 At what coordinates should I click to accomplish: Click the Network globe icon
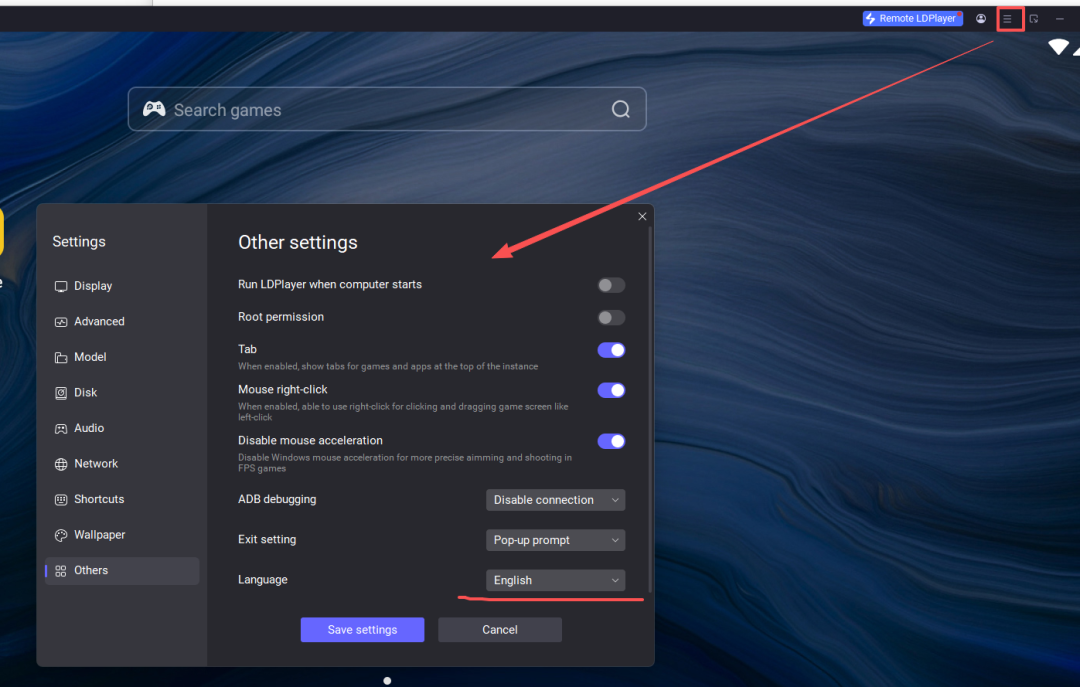click(x=61, y=464)
